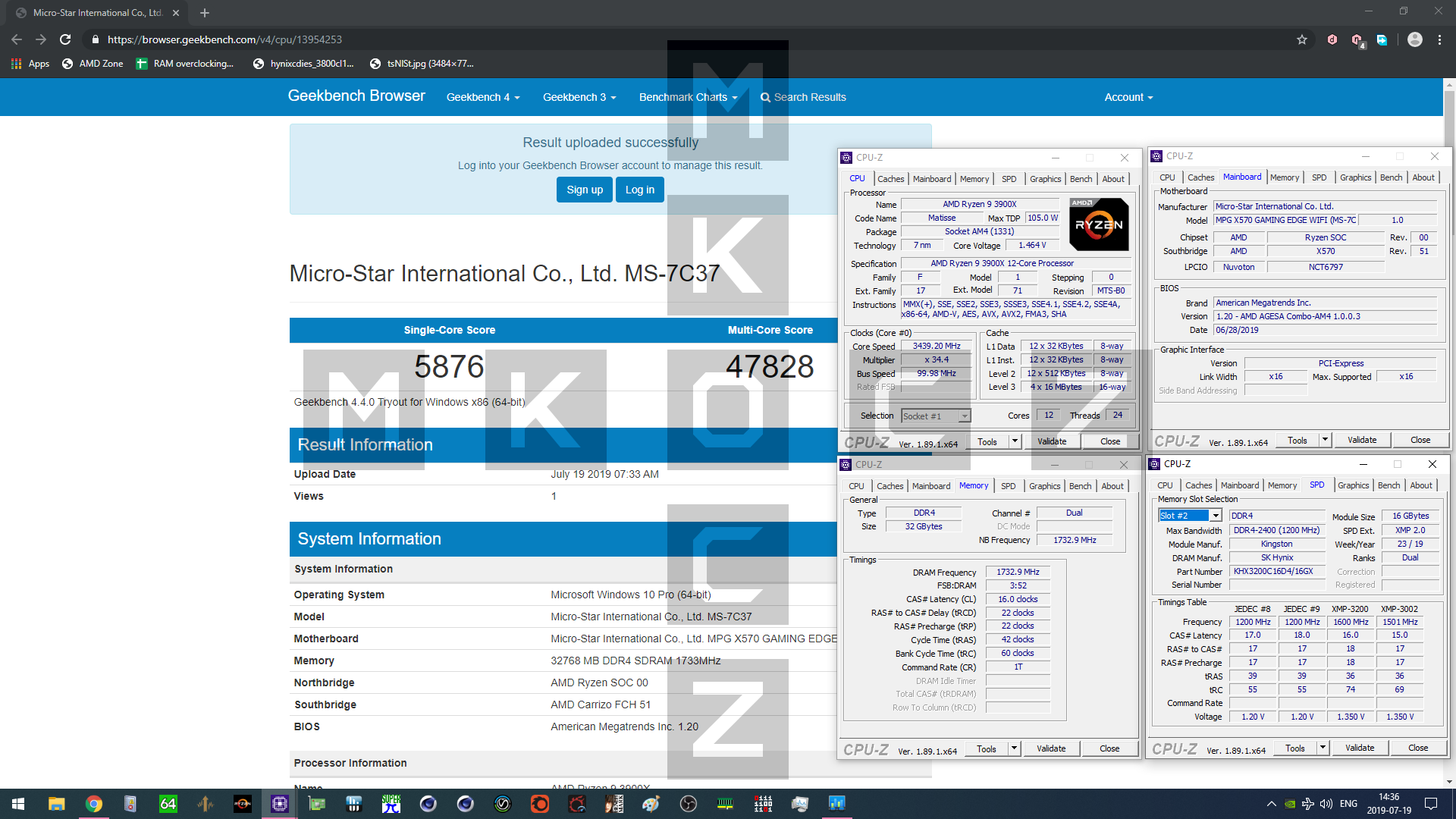Click volume speaker tray icon
Image resolution: width=1456 pixels, height=819 pixels.
point(1326,804)
